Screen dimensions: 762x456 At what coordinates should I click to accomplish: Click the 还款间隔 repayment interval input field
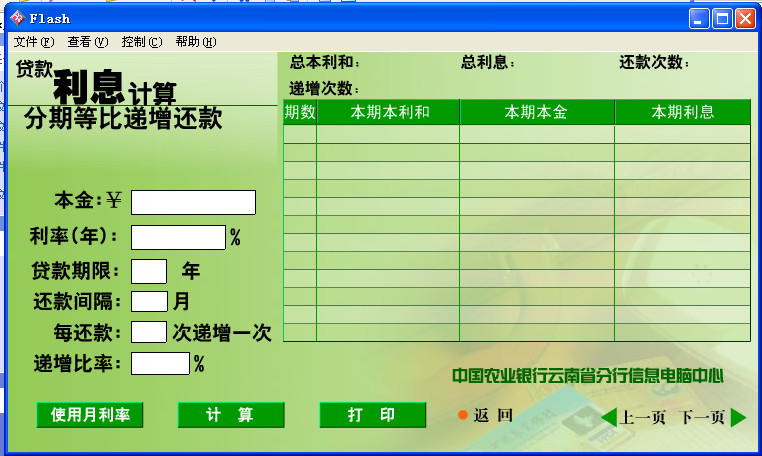(x=150, y=301)
